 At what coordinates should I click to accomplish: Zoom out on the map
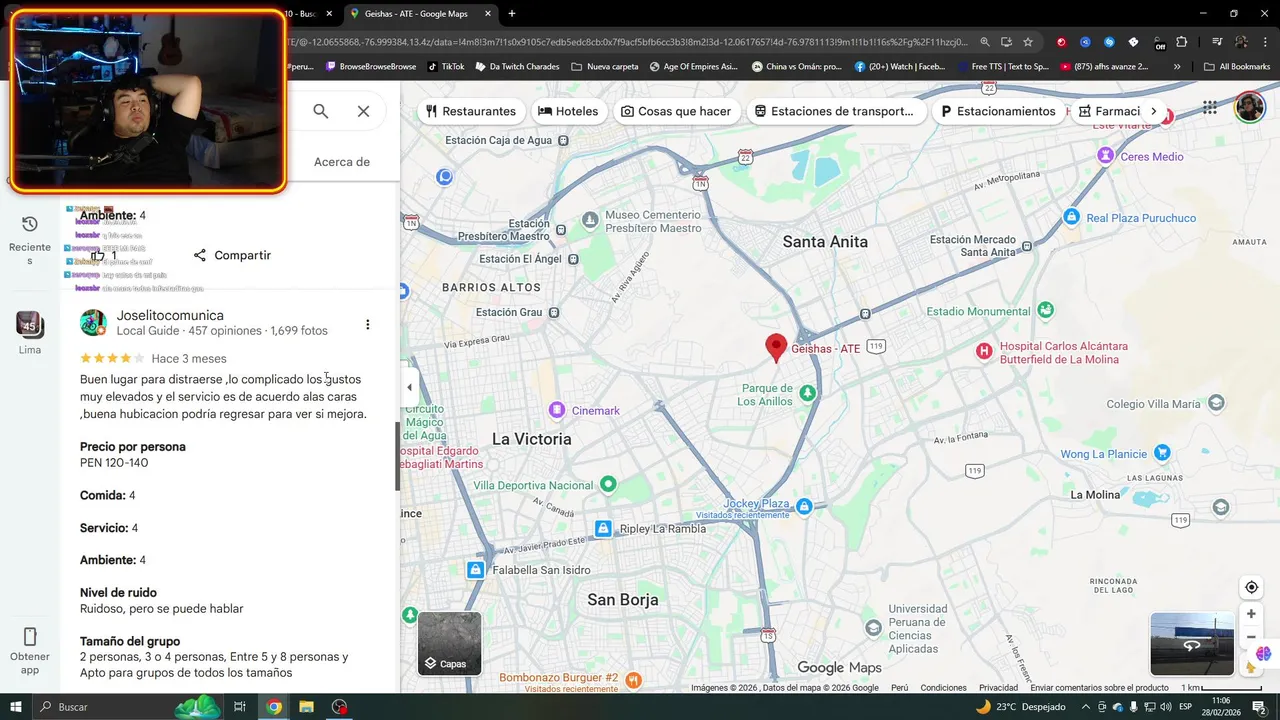[x=1251, y=638]
